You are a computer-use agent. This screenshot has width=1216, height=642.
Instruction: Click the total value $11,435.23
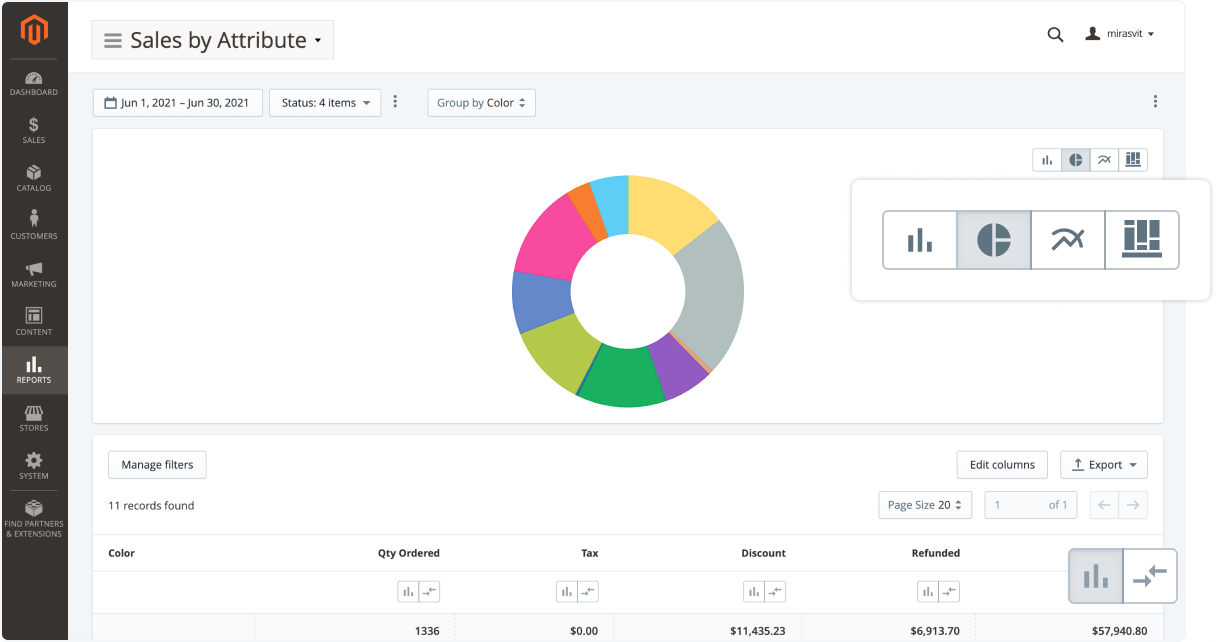click(758, 631)
